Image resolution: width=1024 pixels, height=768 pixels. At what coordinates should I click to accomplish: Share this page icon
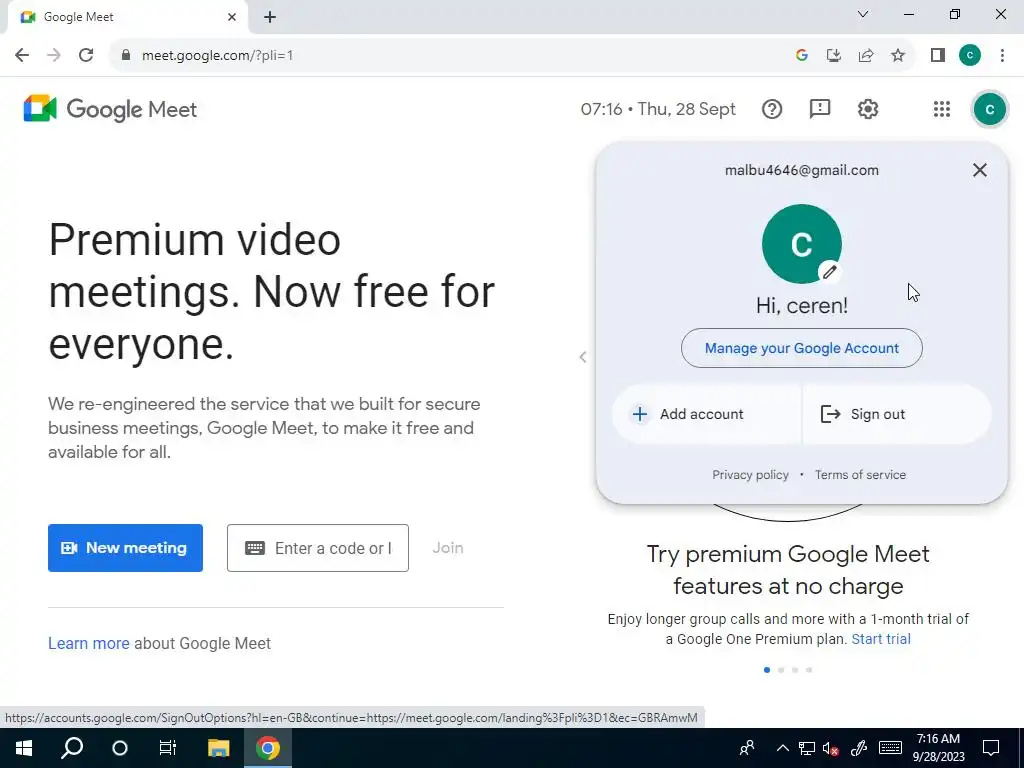866,56
